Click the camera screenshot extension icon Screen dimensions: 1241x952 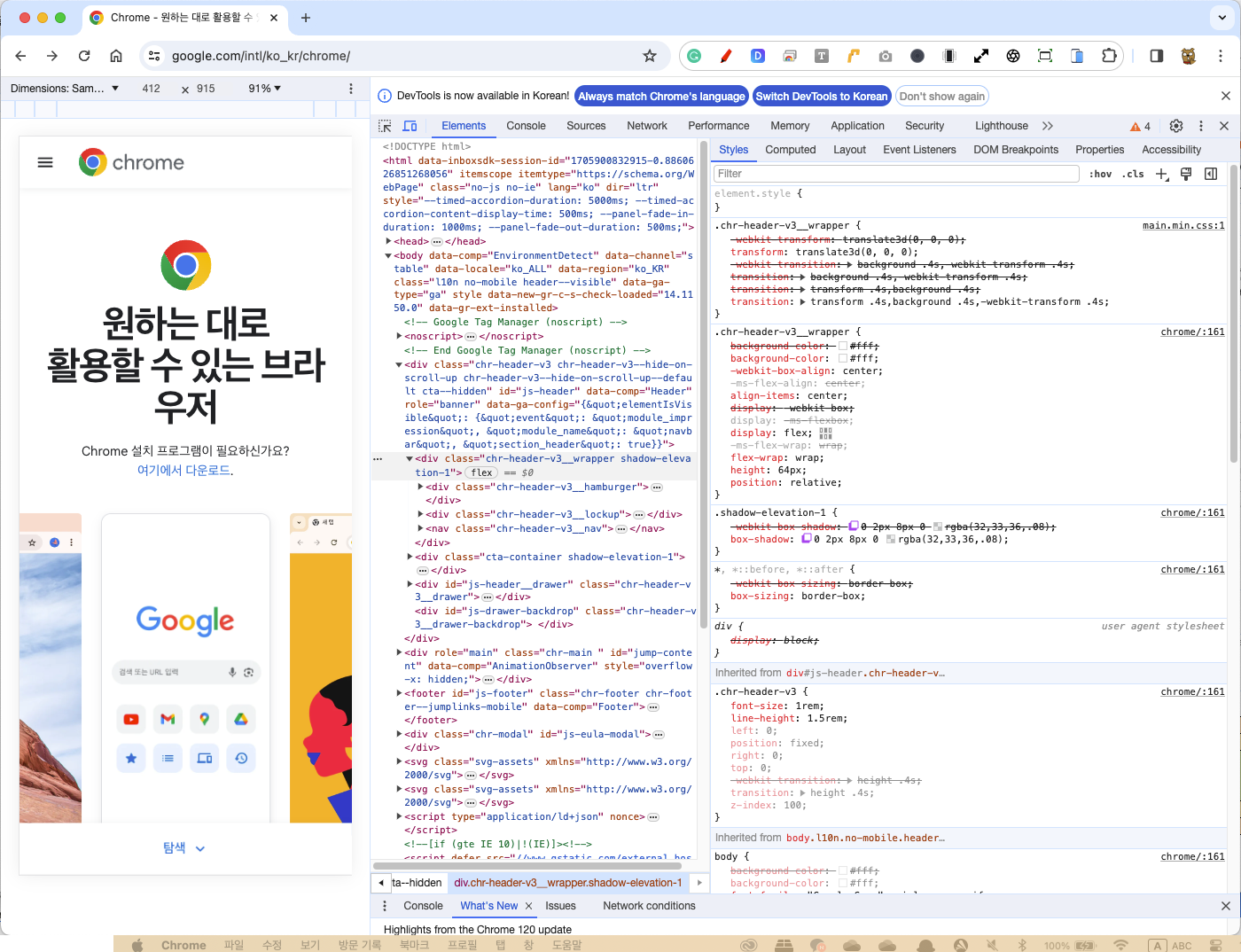tap(886, 56)
